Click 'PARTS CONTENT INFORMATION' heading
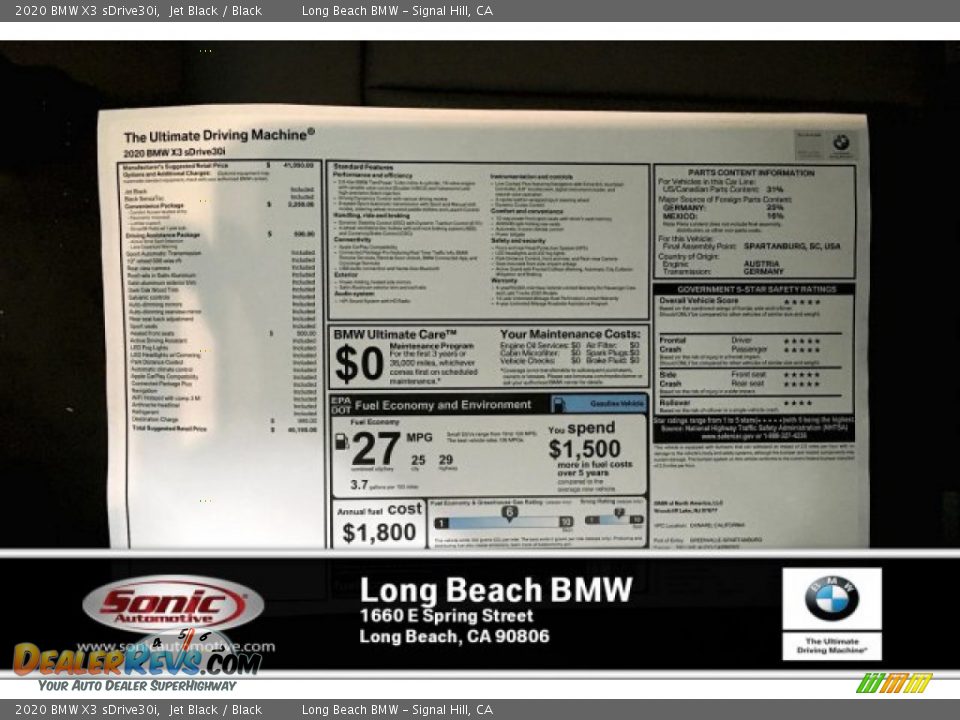This screenshot has width=960, height=720. (751, 173)
